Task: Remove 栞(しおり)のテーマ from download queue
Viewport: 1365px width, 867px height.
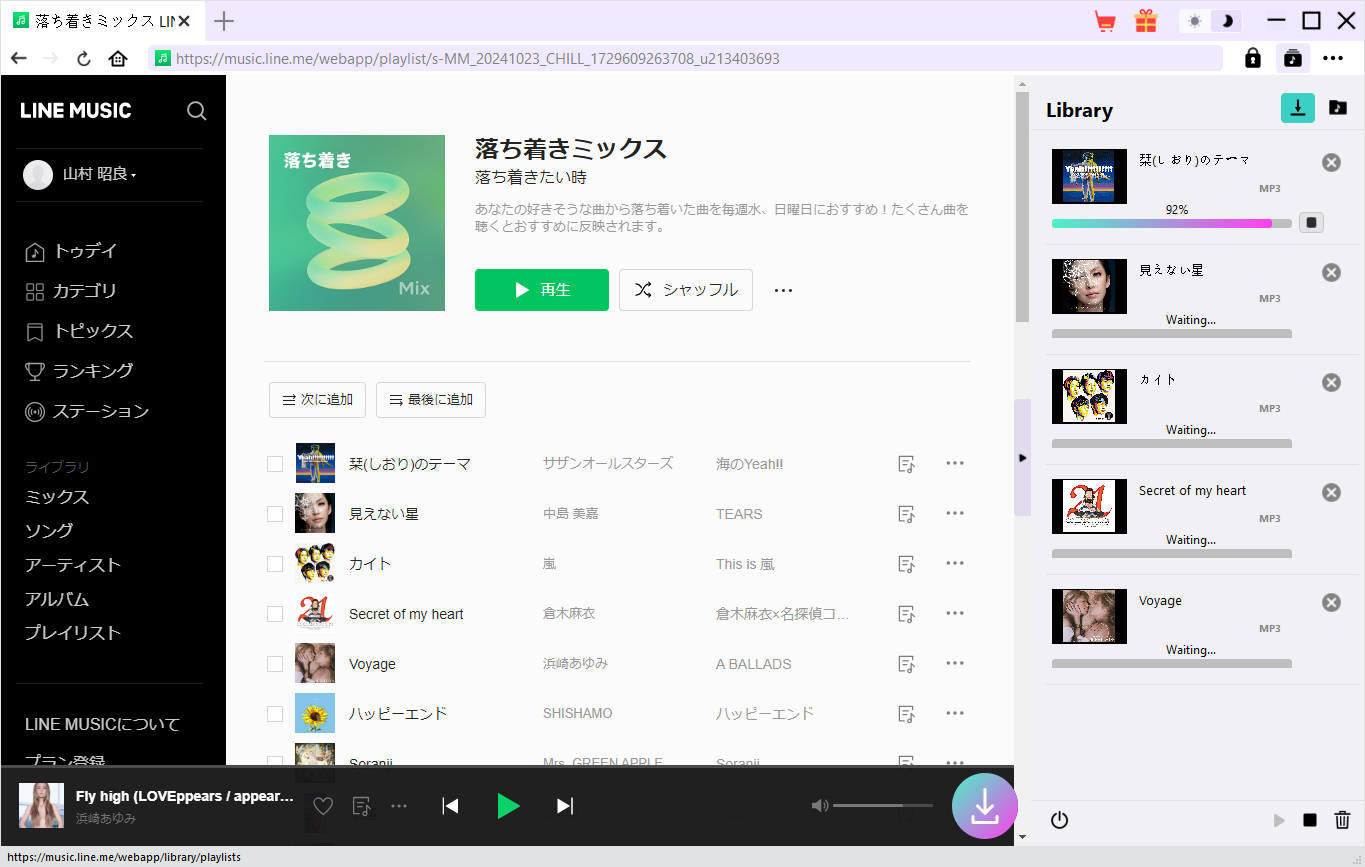Action: coord(1331,162)
